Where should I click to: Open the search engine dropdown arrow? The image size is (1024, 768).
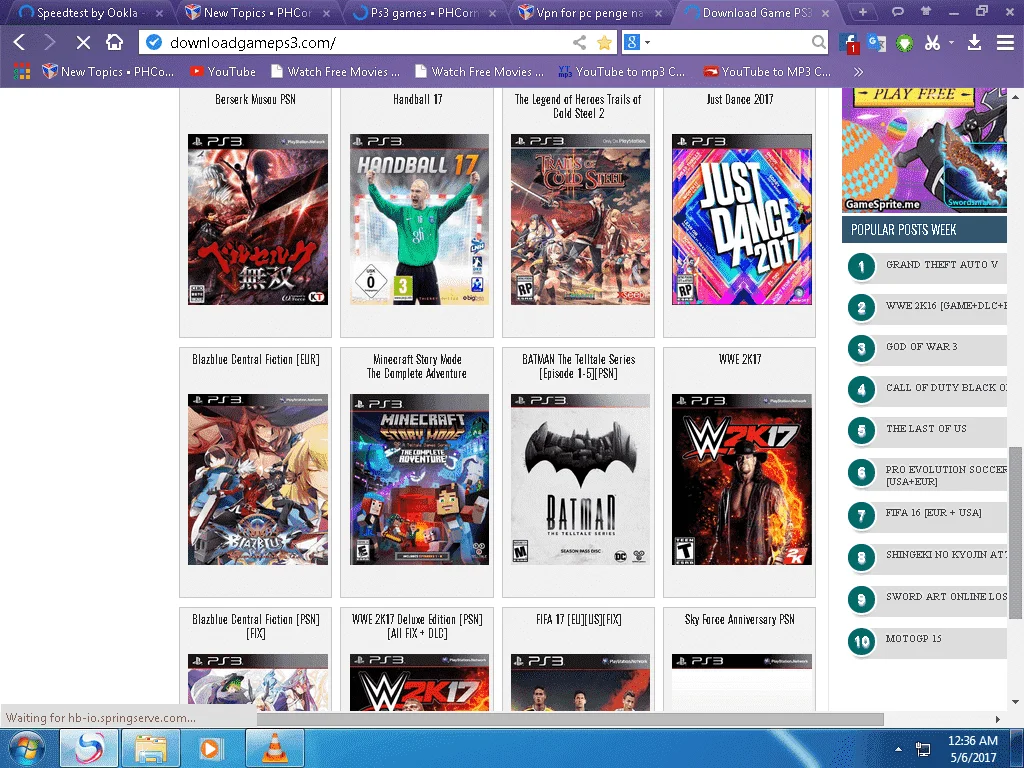pos(648,42)
